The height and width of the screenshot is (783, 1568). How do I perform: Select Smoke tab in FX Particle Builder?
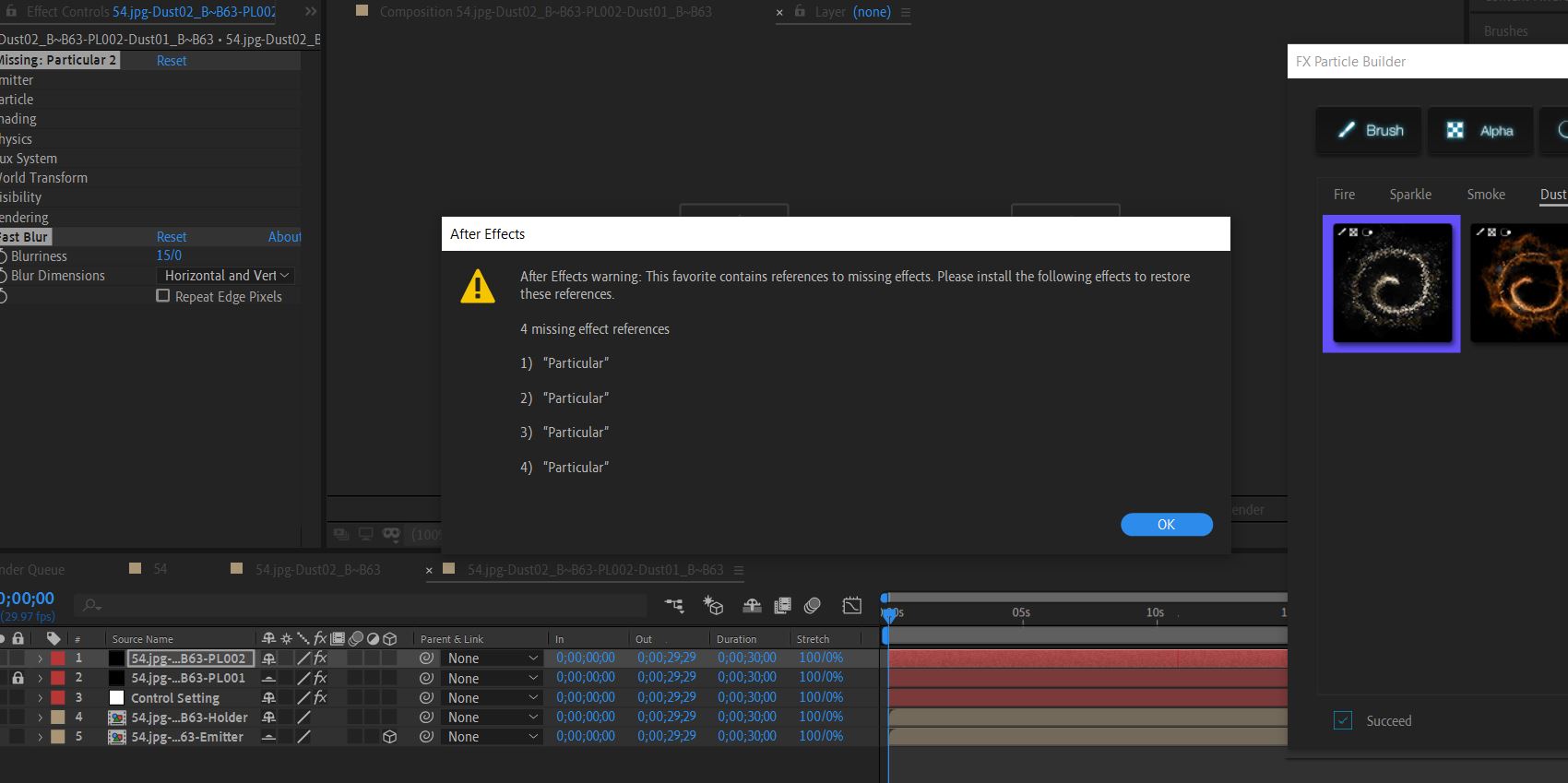click(x=1486, y=195)
